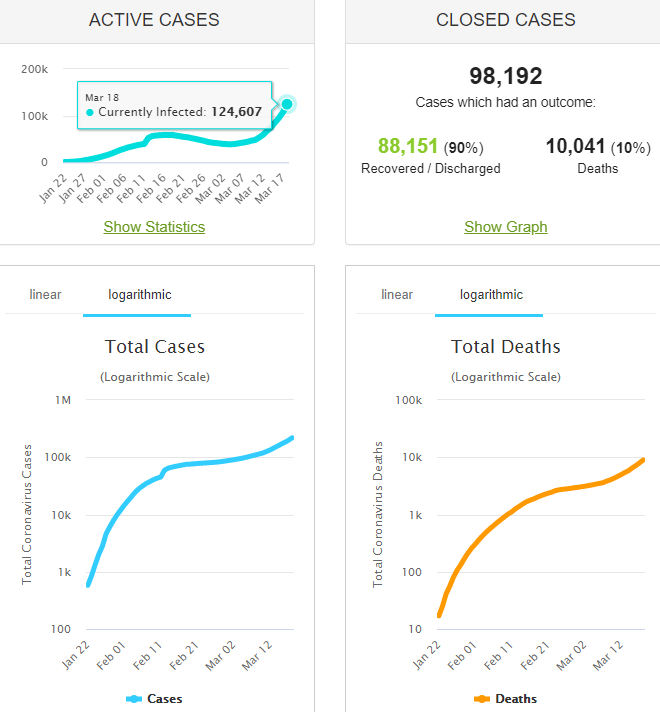Click the orange Deaths legend color marker
This screenshot has width=660, height=712.
(482, 699)
